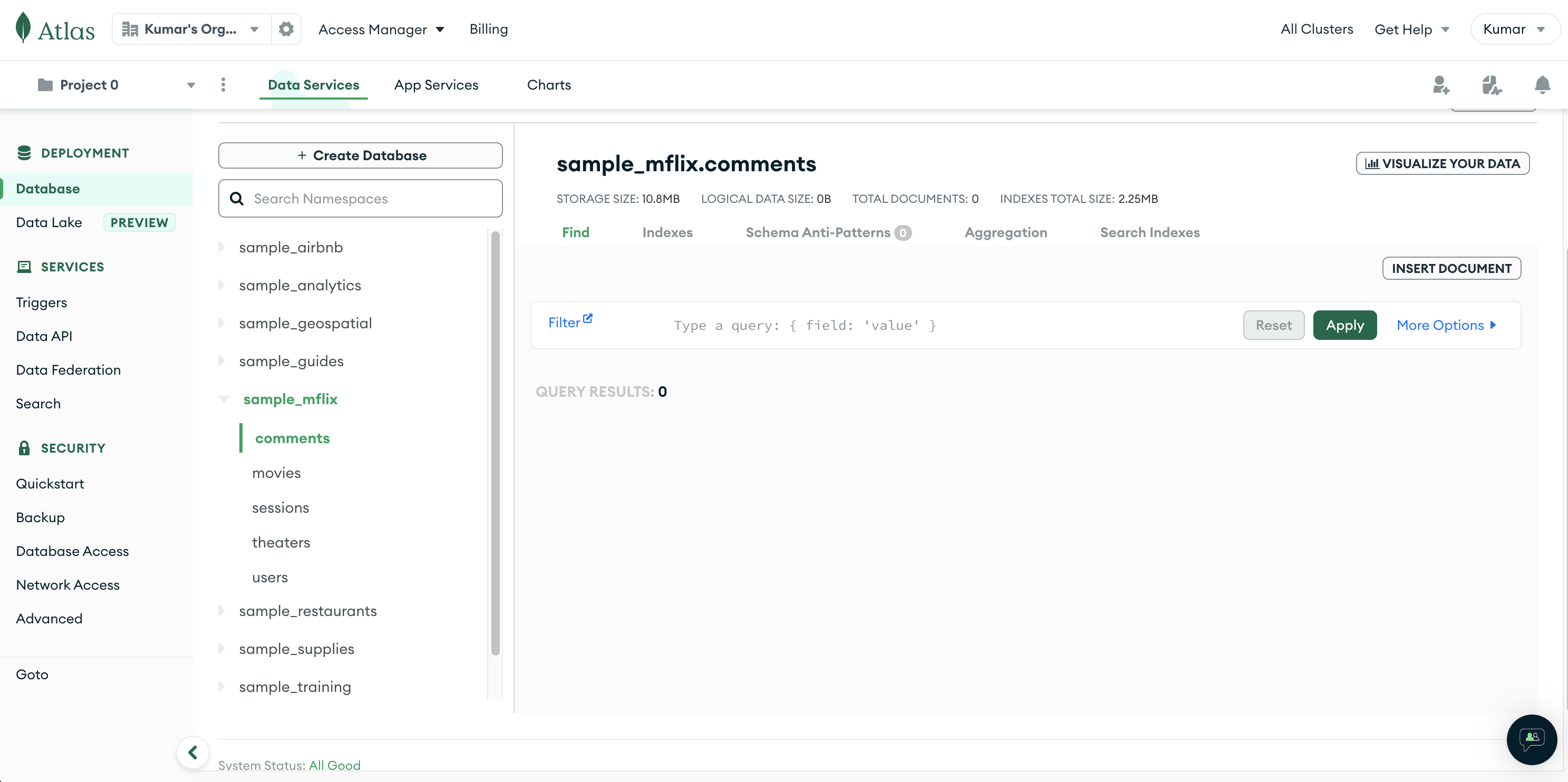This screenshot has width=1568, height=782.
Task: Open Kumar's Org organization dropdown
Action: [191, 29]
